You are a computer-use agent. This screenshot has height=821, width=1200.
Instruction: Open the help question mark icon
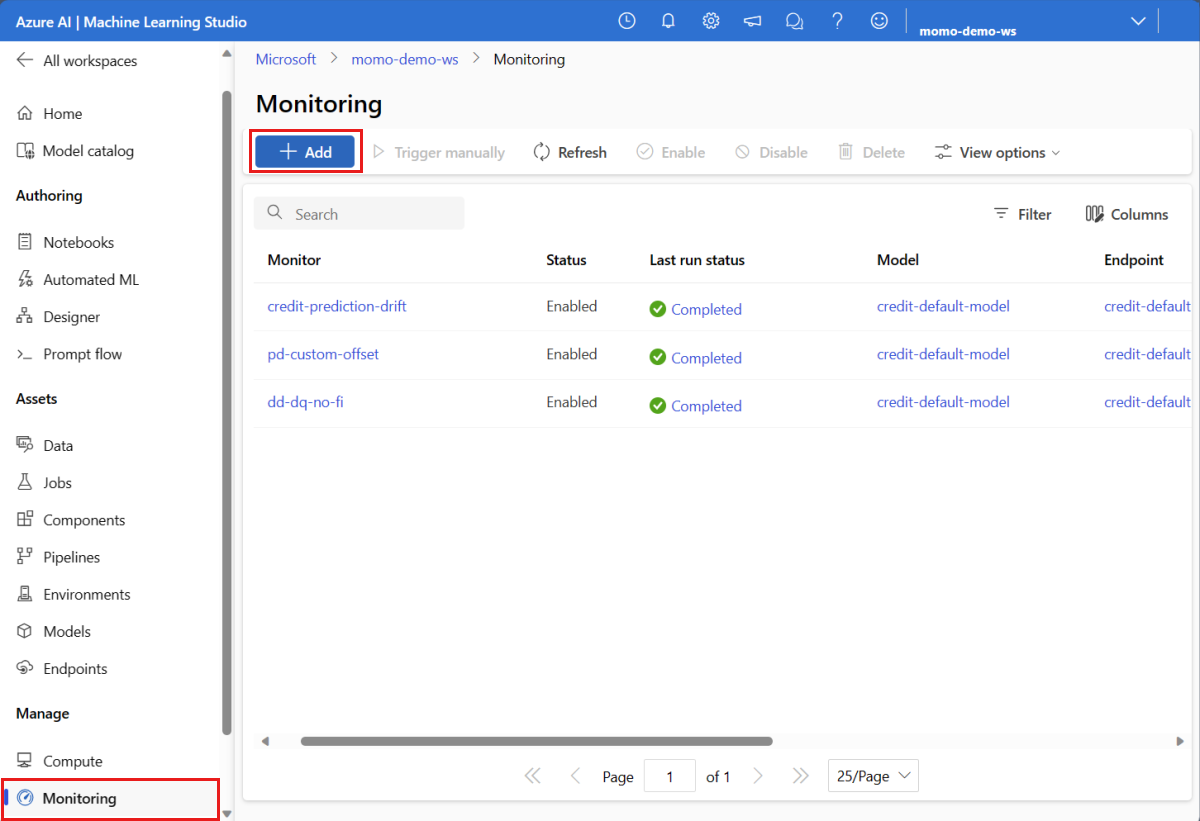click(x=837, y=21)
